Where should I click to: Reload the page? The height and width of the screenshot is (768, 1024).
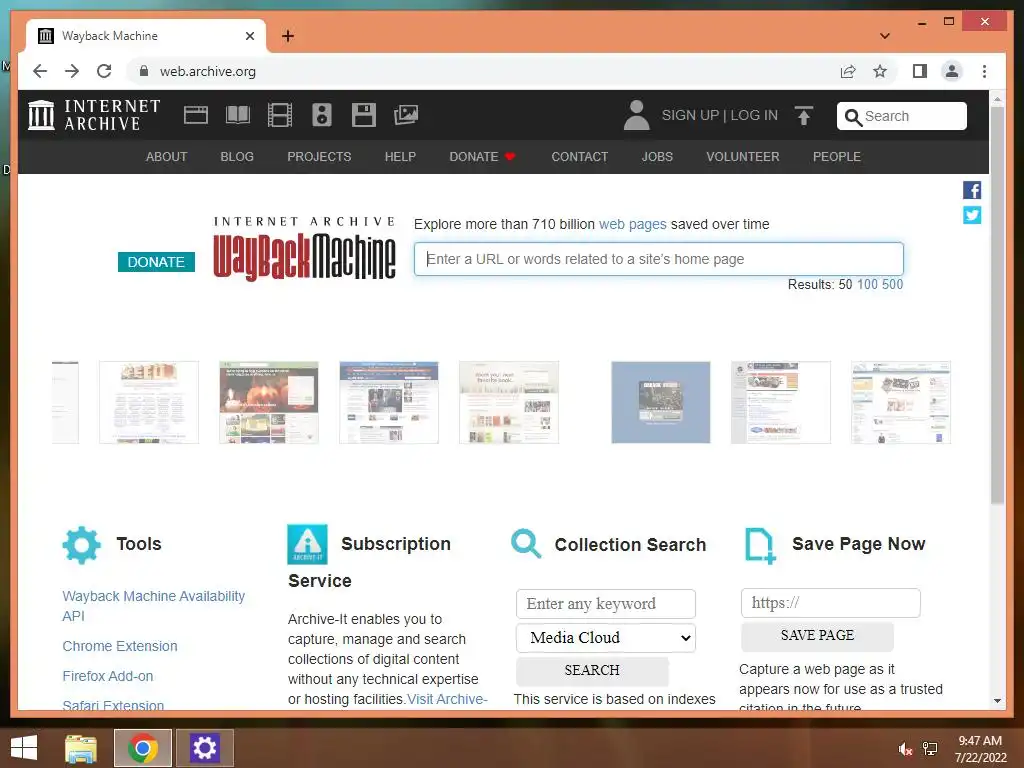click(x=104, y=71)
